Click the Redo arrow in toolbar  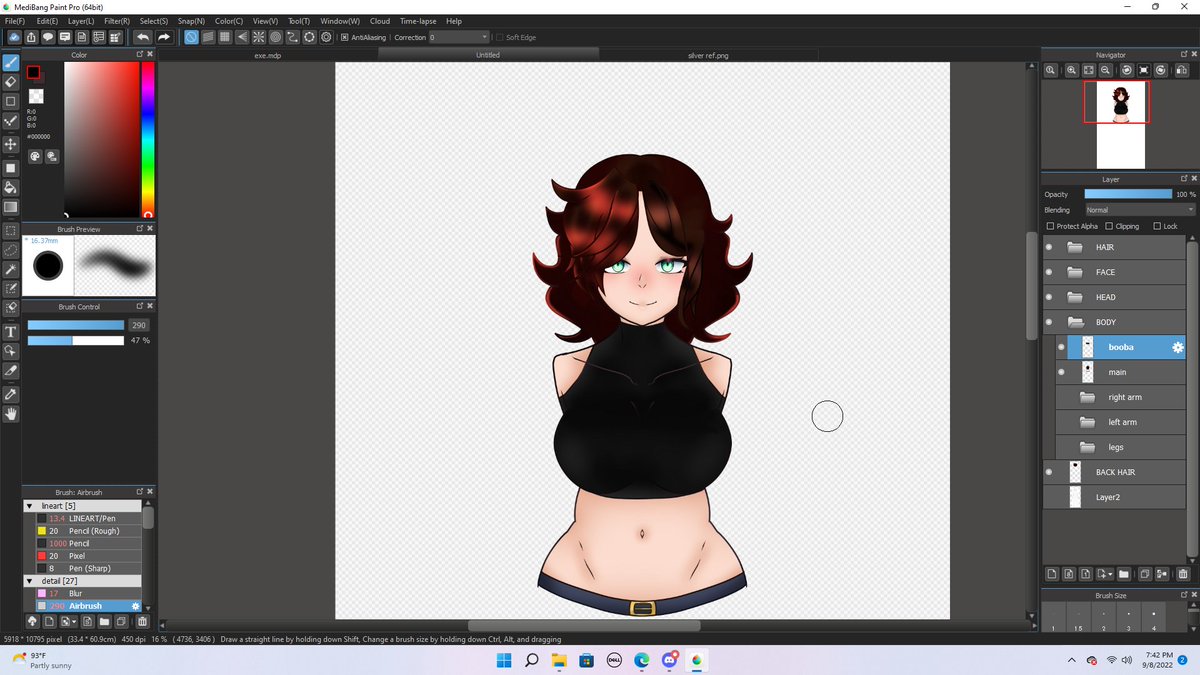164,37
